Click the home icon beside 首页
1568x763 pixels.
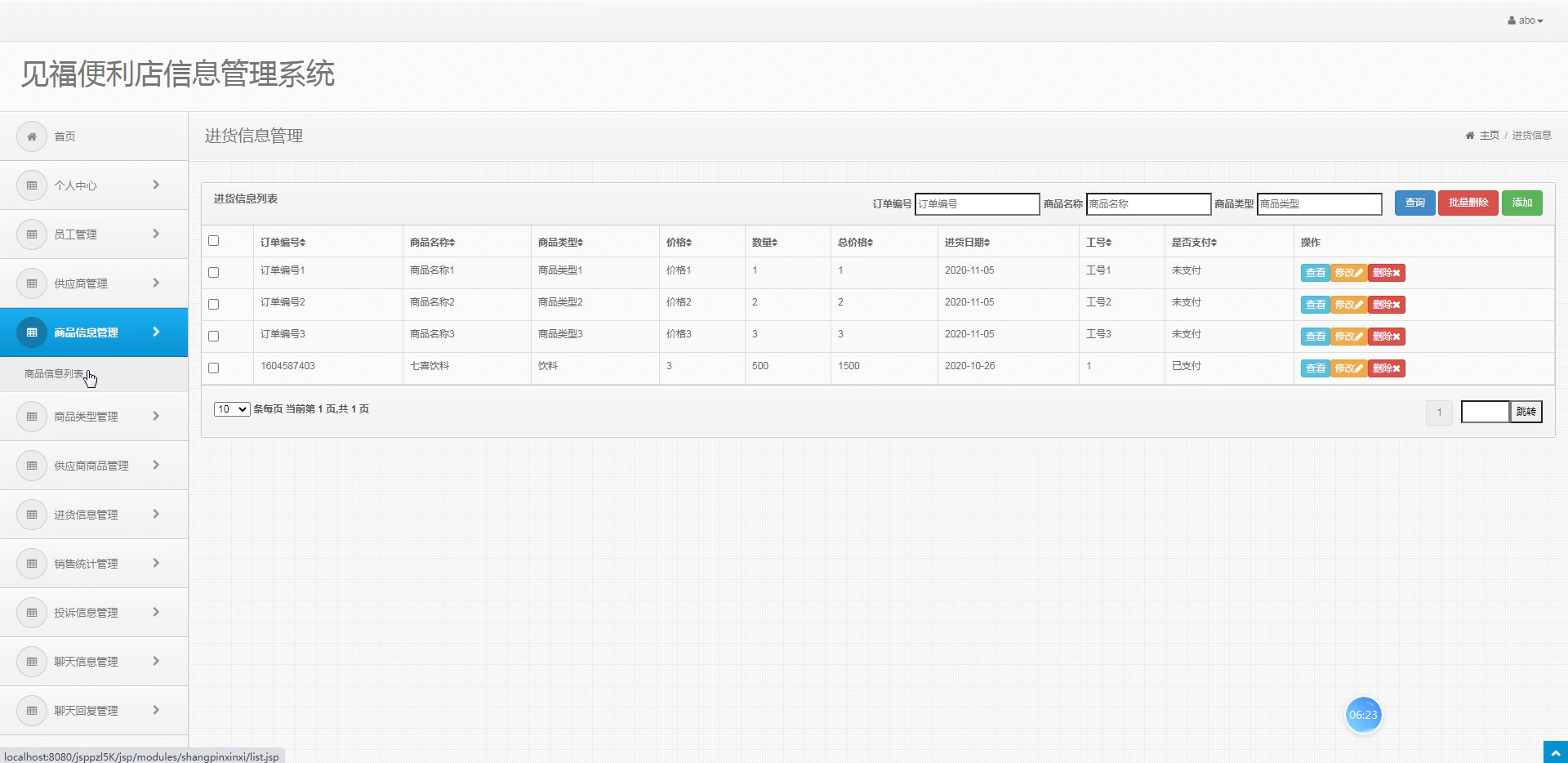point(32,136)
